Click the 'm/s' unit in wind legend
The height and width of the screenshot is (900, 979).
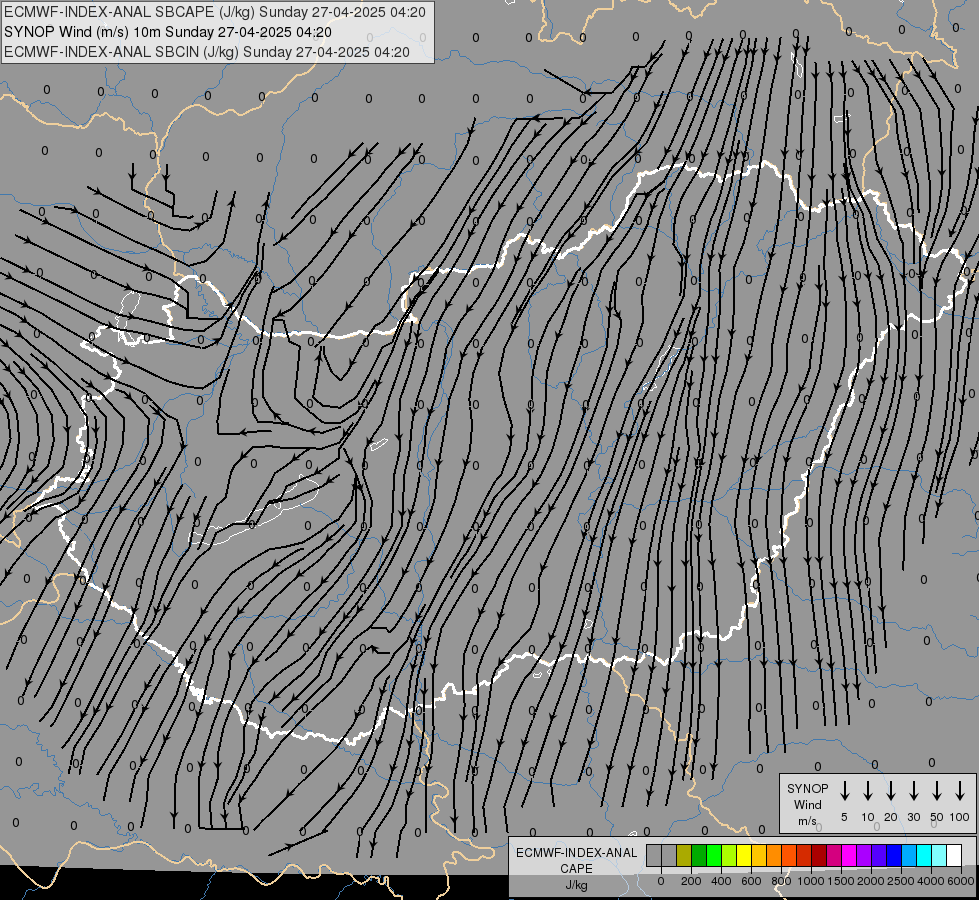tap(807, 821)
